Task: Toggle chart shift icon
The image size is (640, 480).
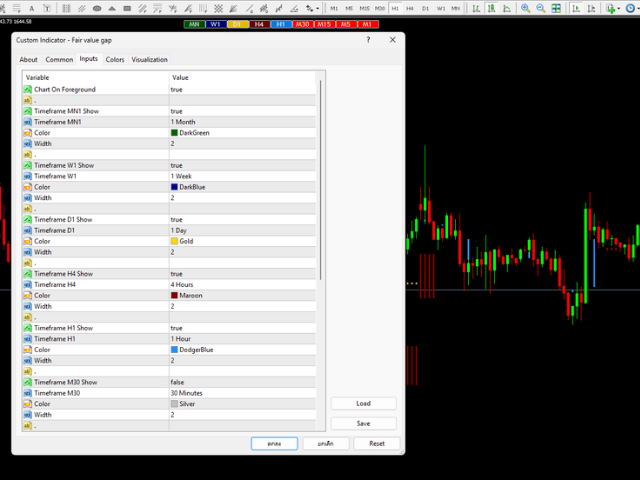Action: click(591, 9)
